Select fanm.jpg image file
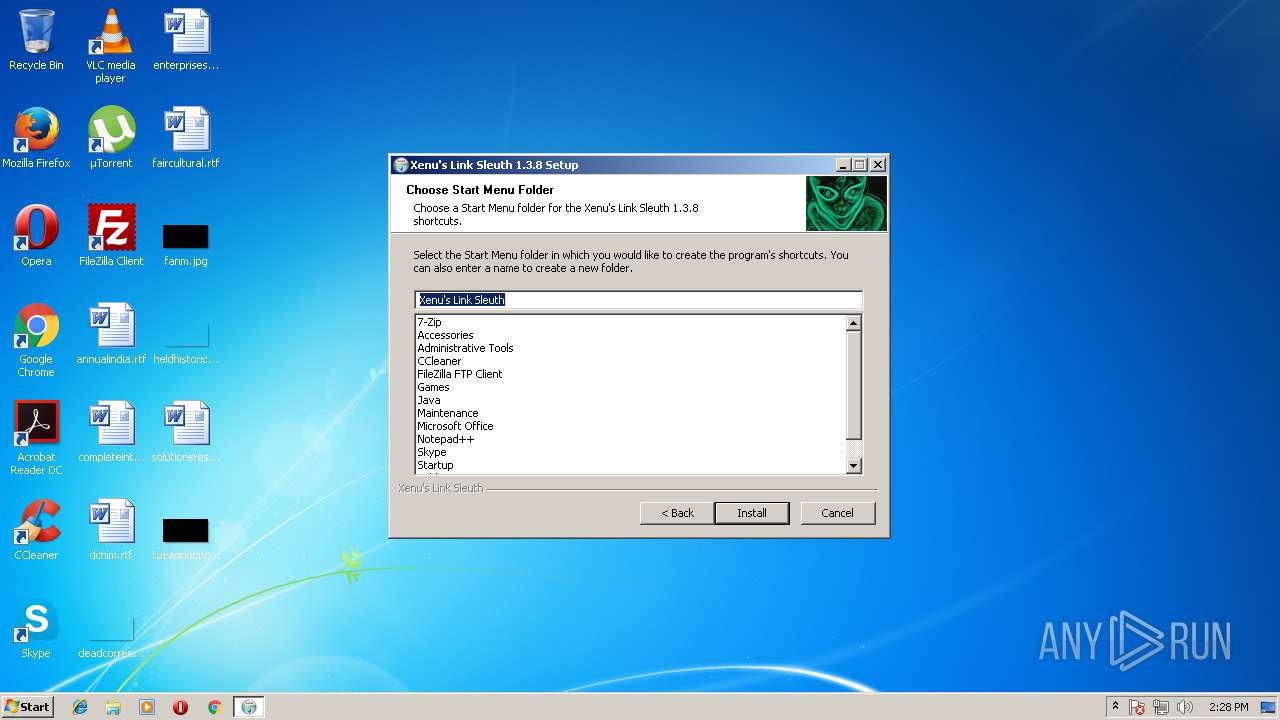Viewport: 1280px width, 720px height. tap(186, 244)
